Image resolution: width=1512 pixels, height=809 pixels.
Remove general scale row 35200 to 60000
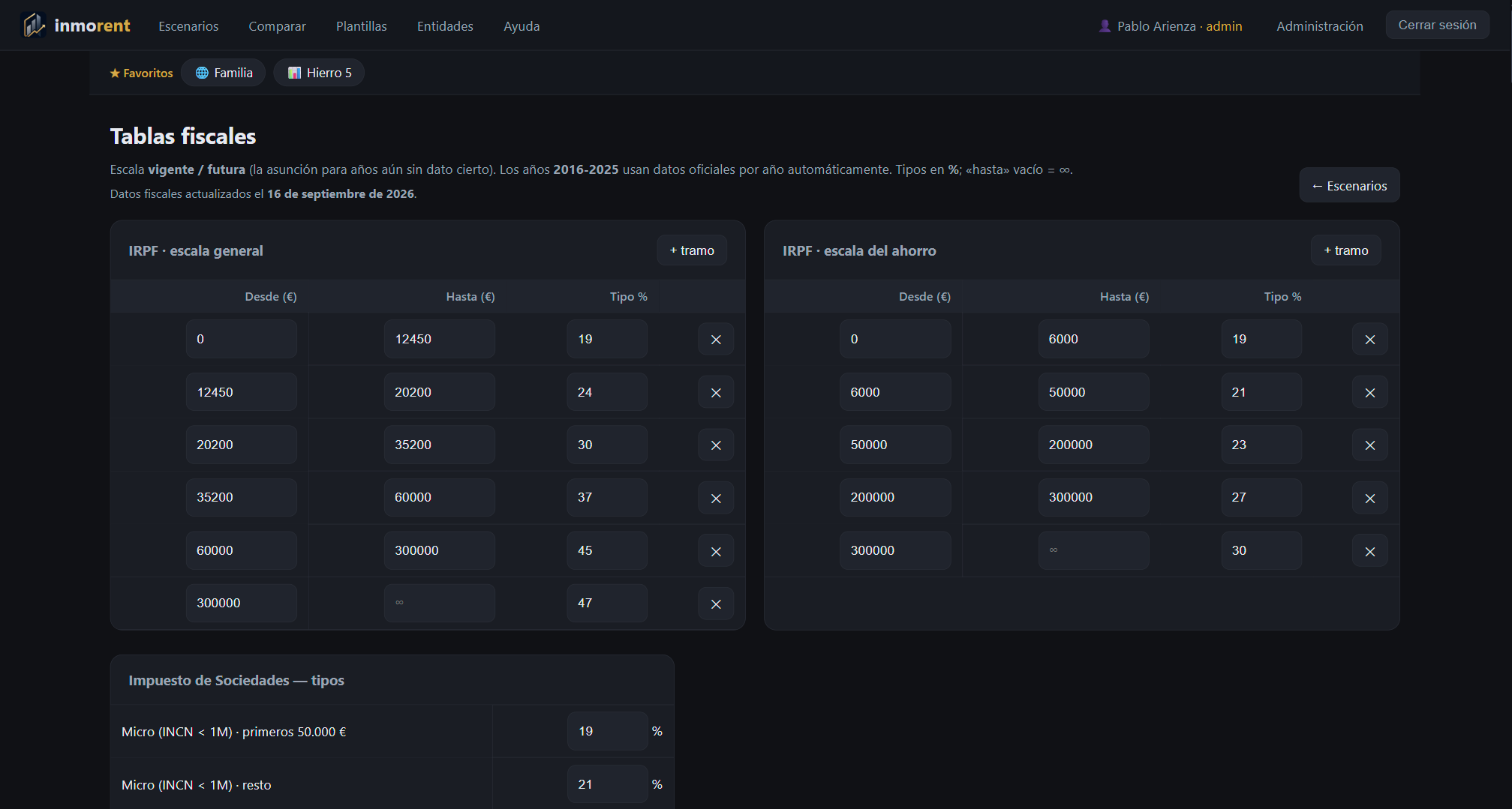pyautogui.click(x=716, y=498)
